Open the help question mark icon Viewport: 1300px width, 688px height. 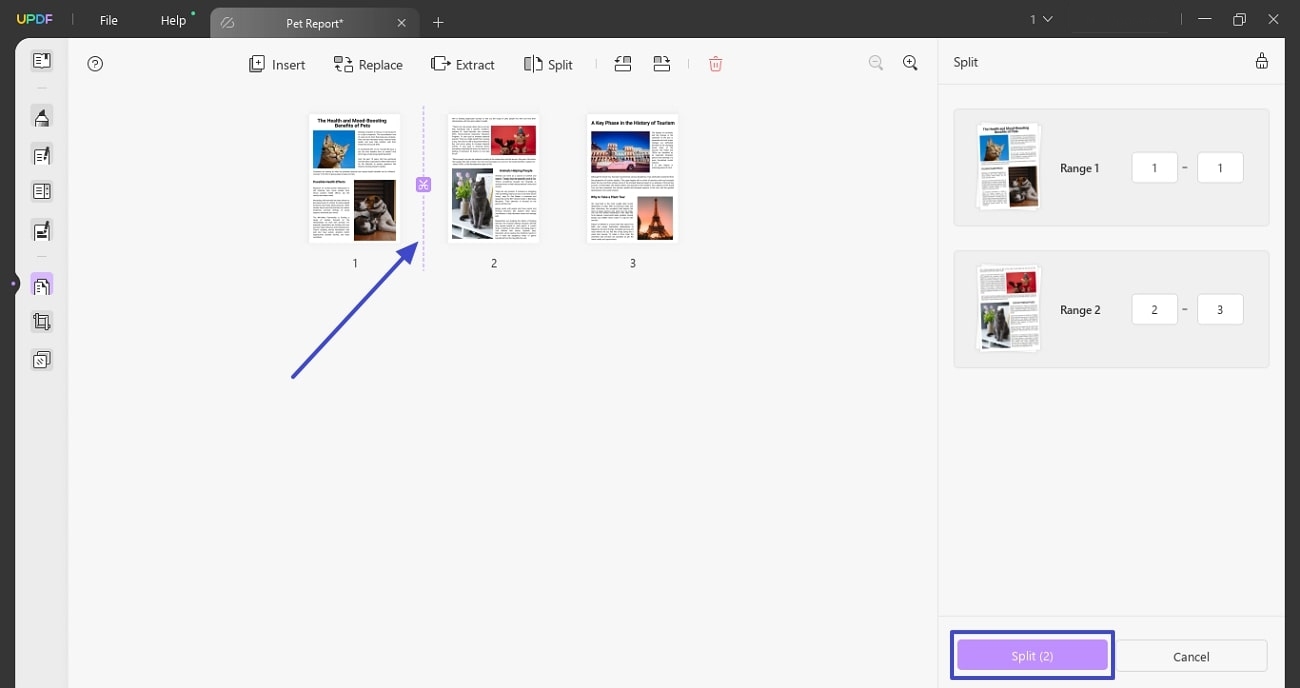[95, 64]
